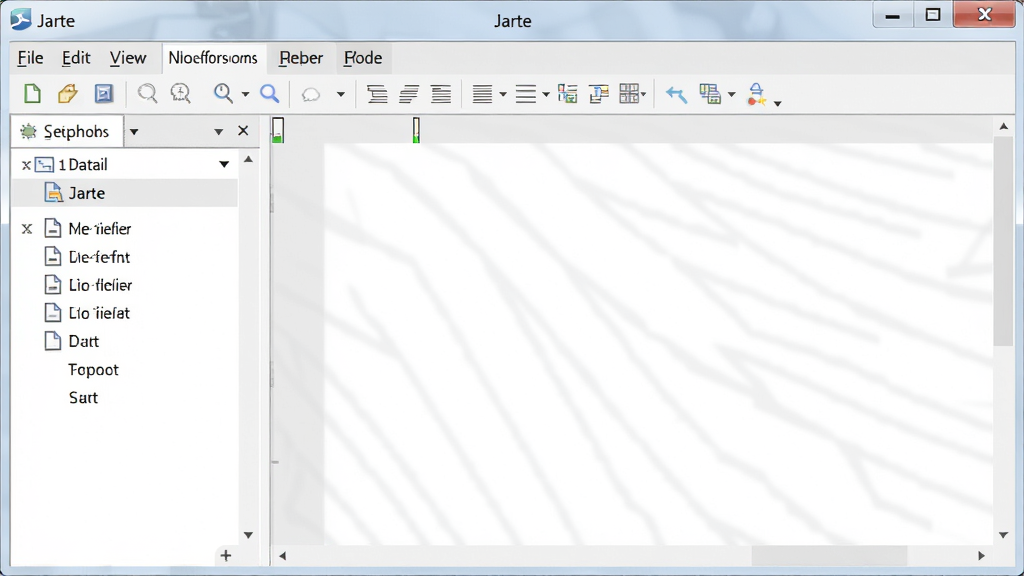1024x576 pixels.
Task: Click the slanted lines icon
Action: coord(409,95)
